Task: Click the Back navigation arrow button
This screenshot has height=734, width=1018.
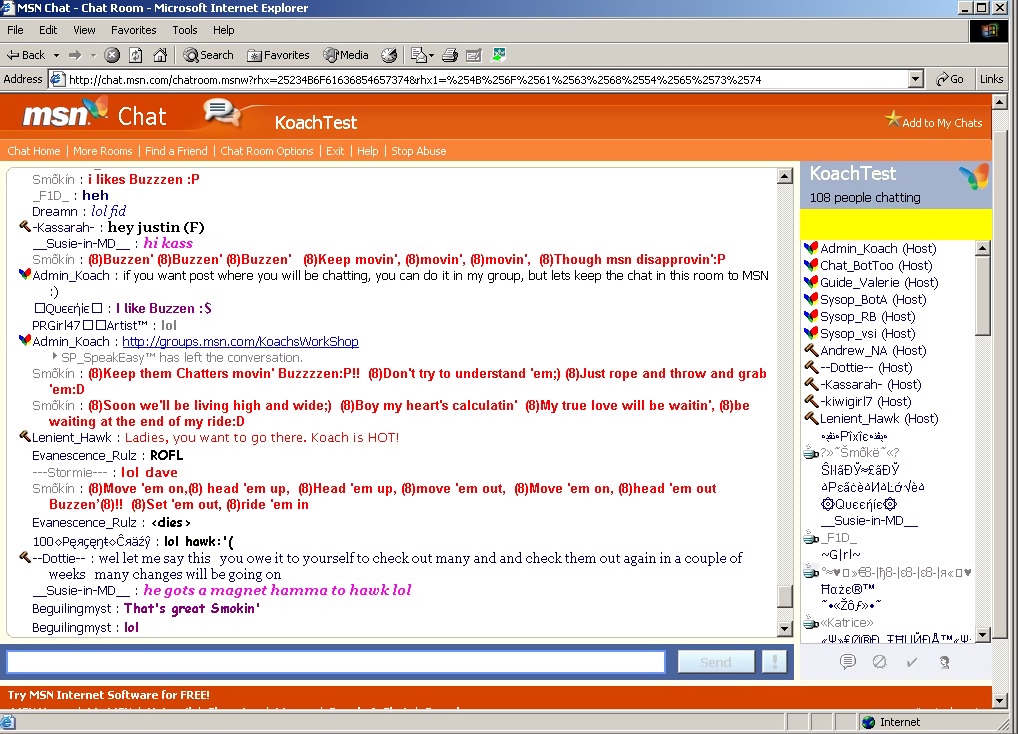Action: (x=26, y=55)
